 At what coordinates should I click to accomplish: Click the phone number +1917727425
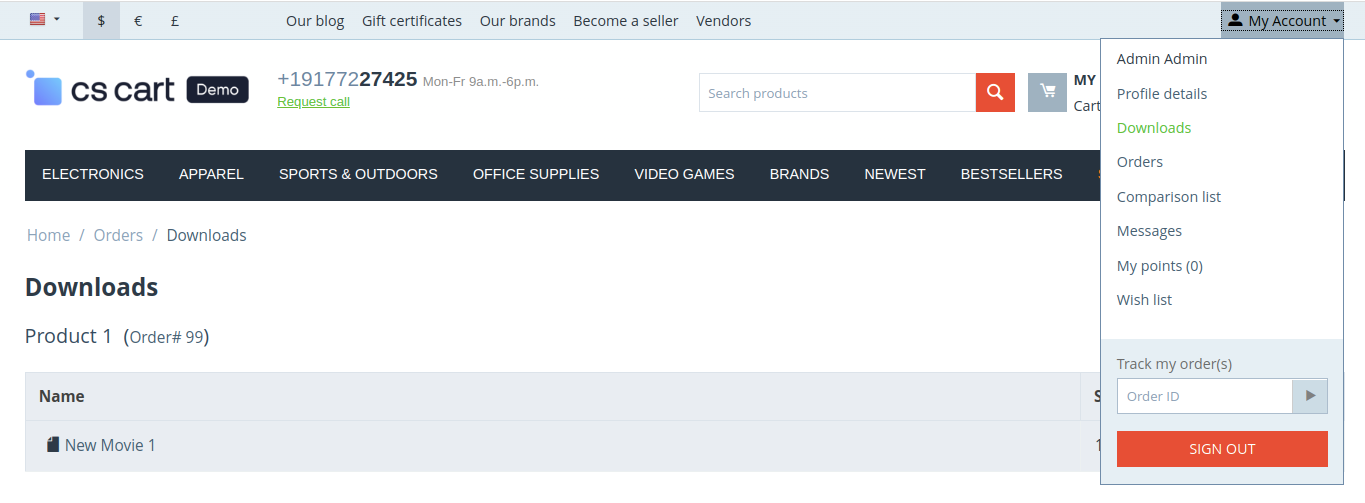(x=347, y=79)
